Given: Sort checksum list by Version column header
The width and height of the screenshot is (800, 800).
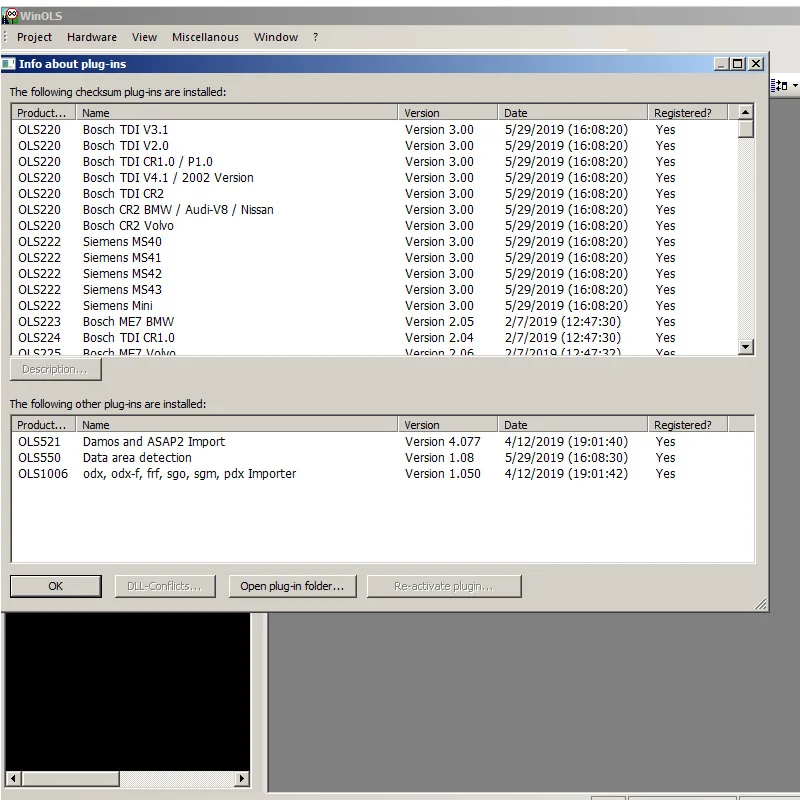Looking at the screenshot, I should tap(448, 113).
